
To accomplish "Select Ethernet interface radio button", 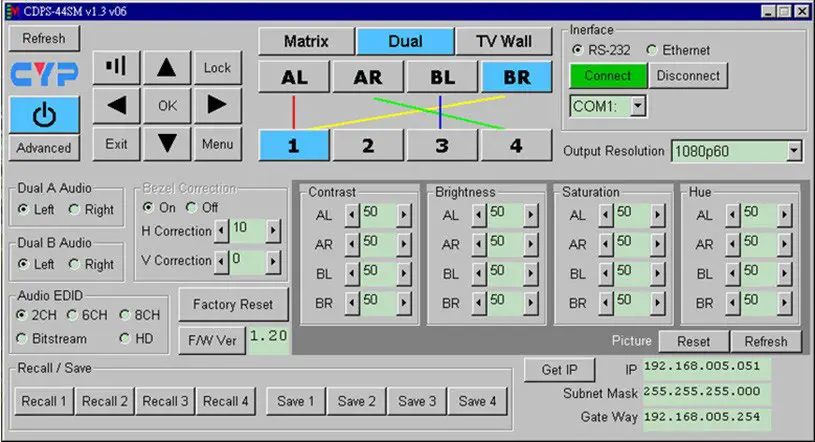I will [652, 50].
